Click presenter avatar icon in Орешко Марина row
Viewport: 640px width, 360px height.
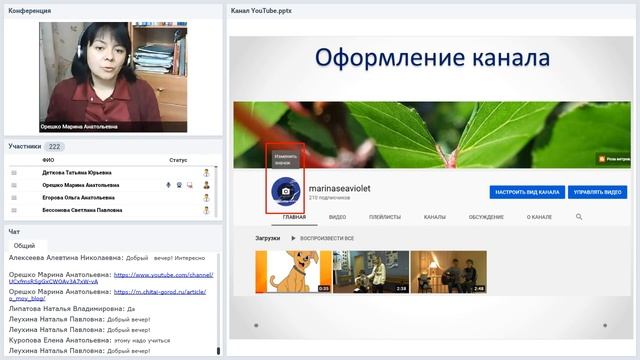pyautogui.click(x=207, y=185)
